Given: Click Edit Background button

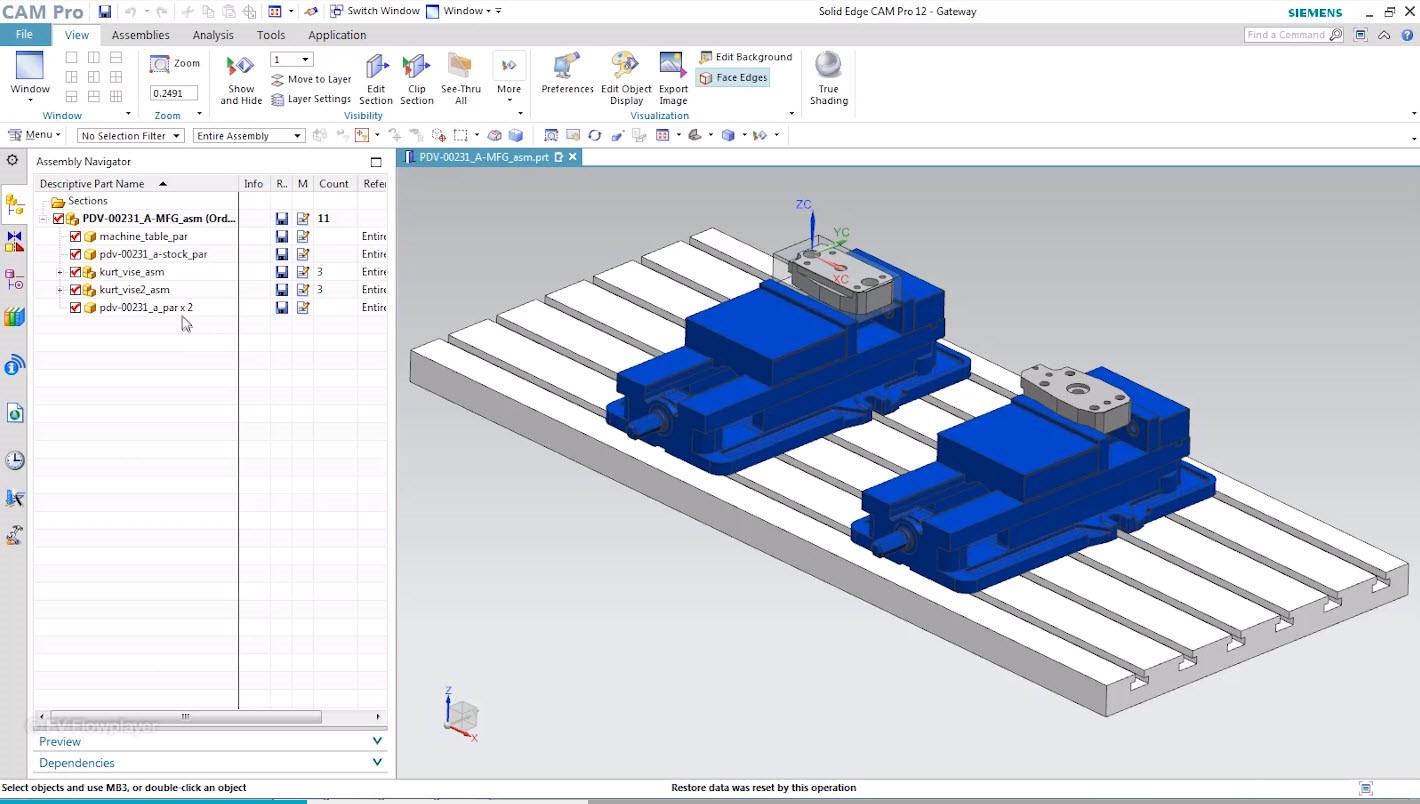Looking at the screenshot, I should pyautogui.click(x=745, y=57).
